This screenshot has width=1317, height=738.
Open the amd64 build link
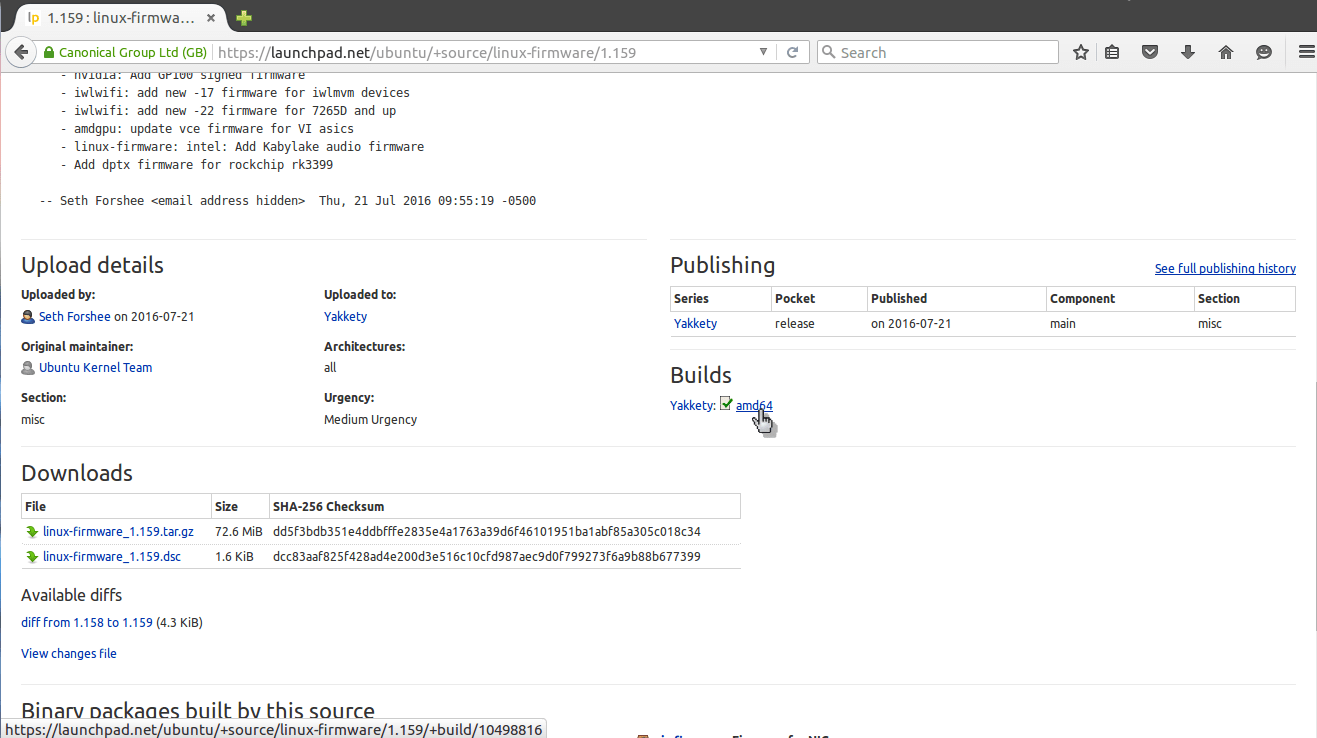tap(754, 405)
